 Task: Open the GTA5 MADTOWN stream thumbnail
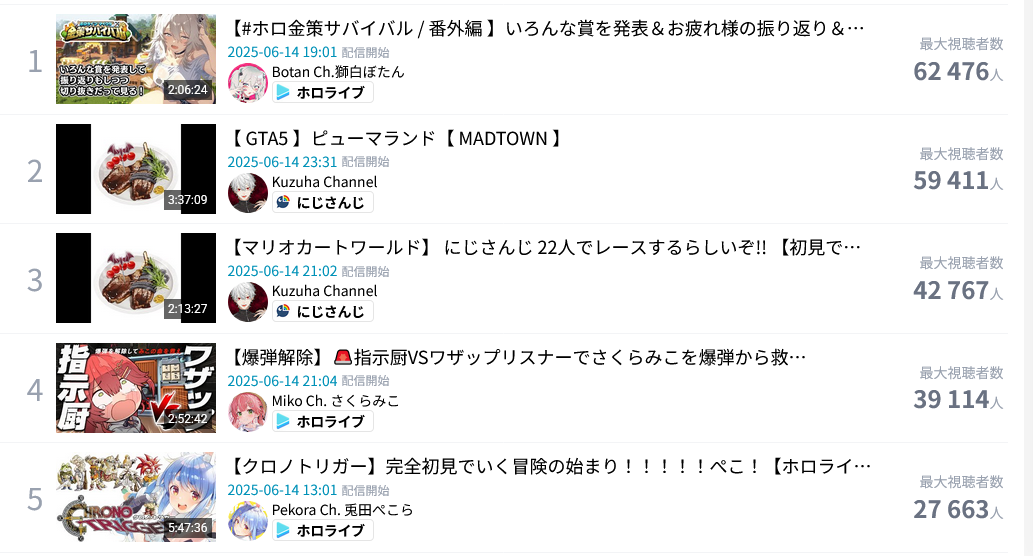136,169
